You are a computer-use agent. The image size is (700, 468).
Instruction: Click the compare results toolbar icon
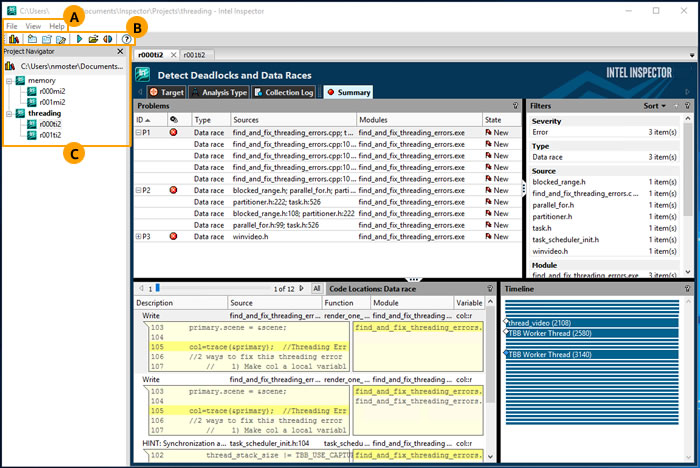(x=107, y=38)
